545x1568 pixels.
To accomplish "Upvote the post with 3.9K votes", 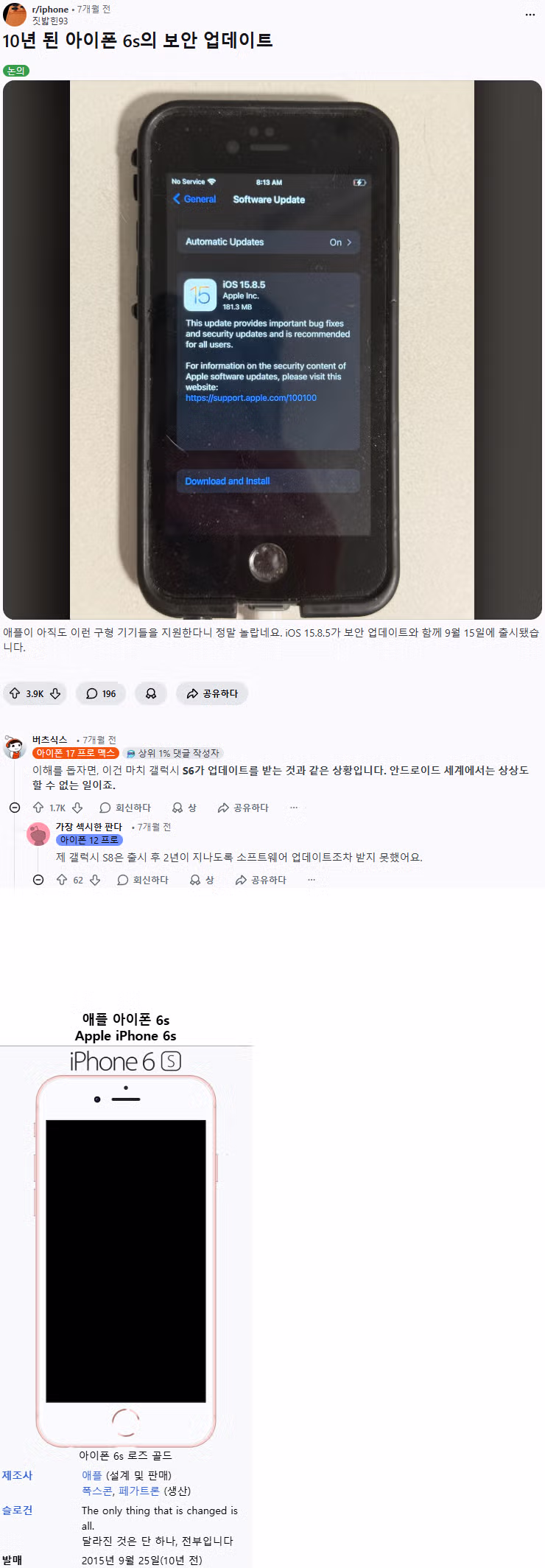I will click(x=15, y=693).
